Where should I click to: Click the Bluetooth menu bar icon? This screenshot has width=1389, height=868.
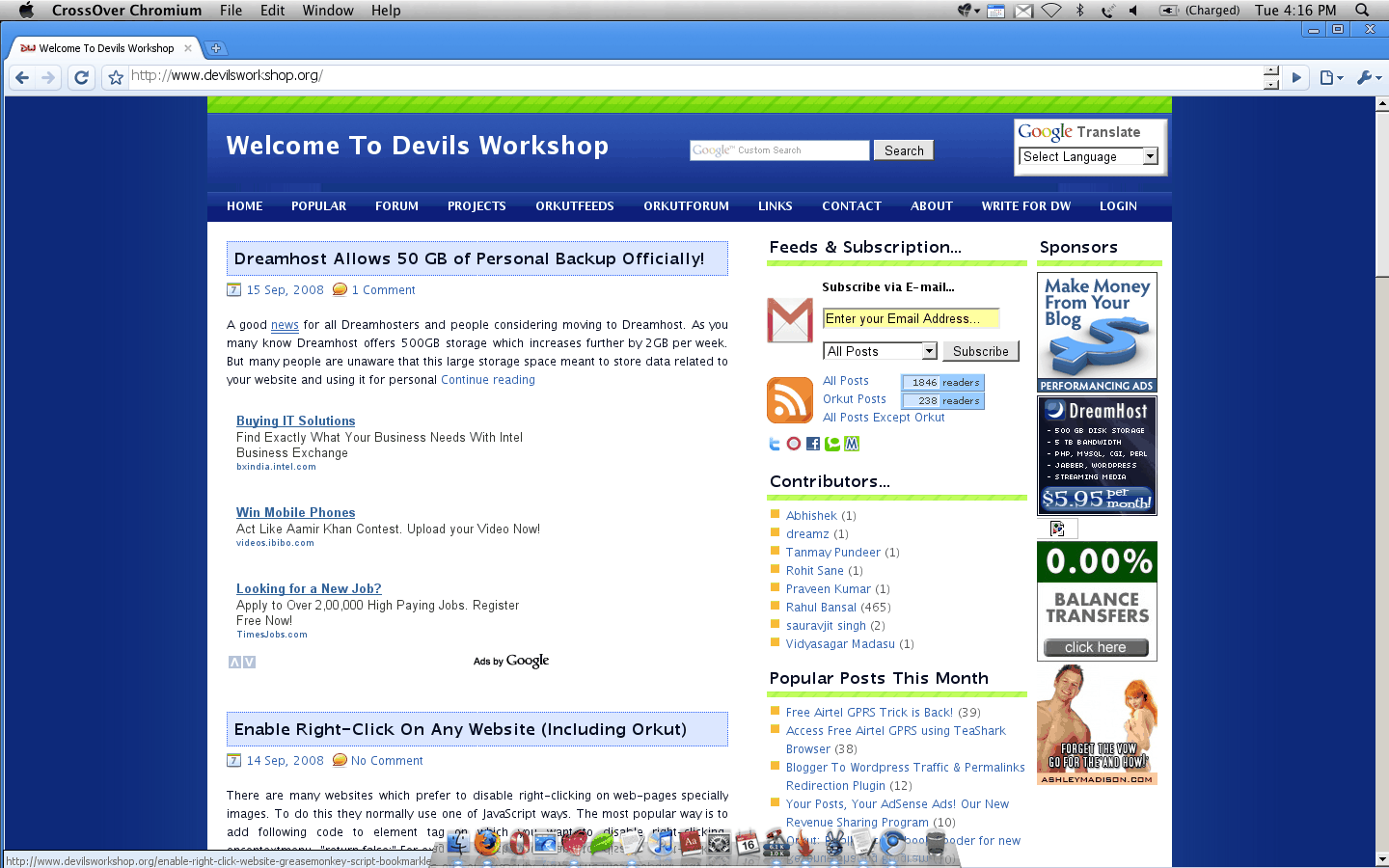(x=1079, y=11)
